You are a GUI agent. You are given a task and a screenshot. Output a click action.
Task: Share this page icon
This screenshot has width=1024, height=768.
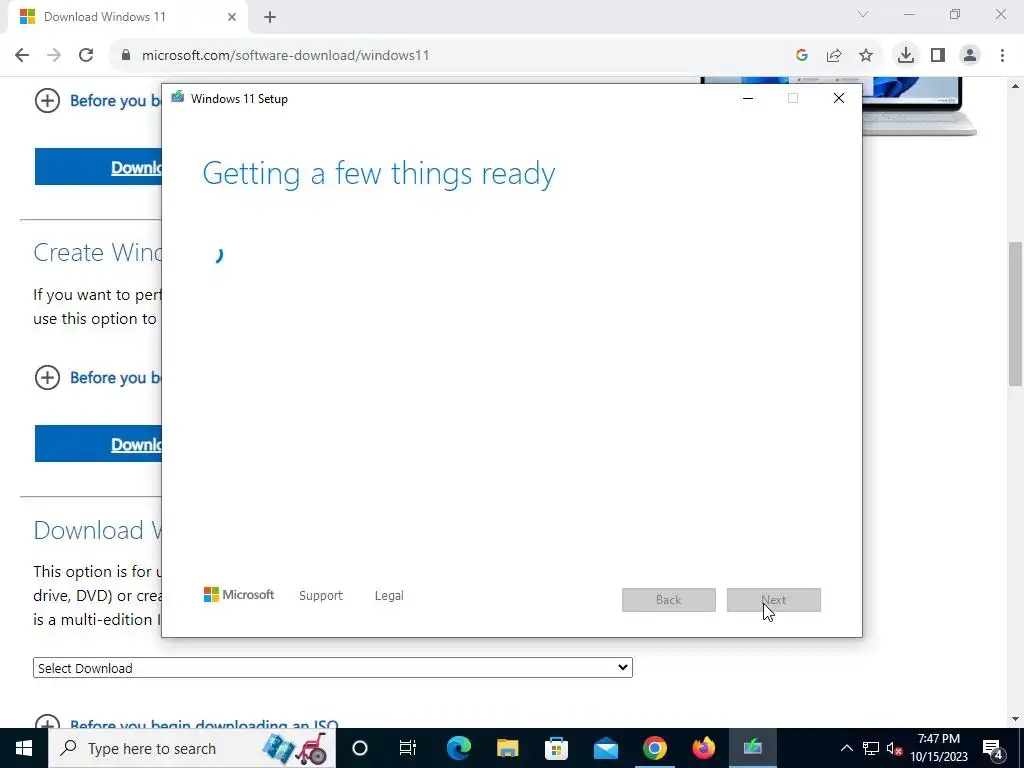834,56
